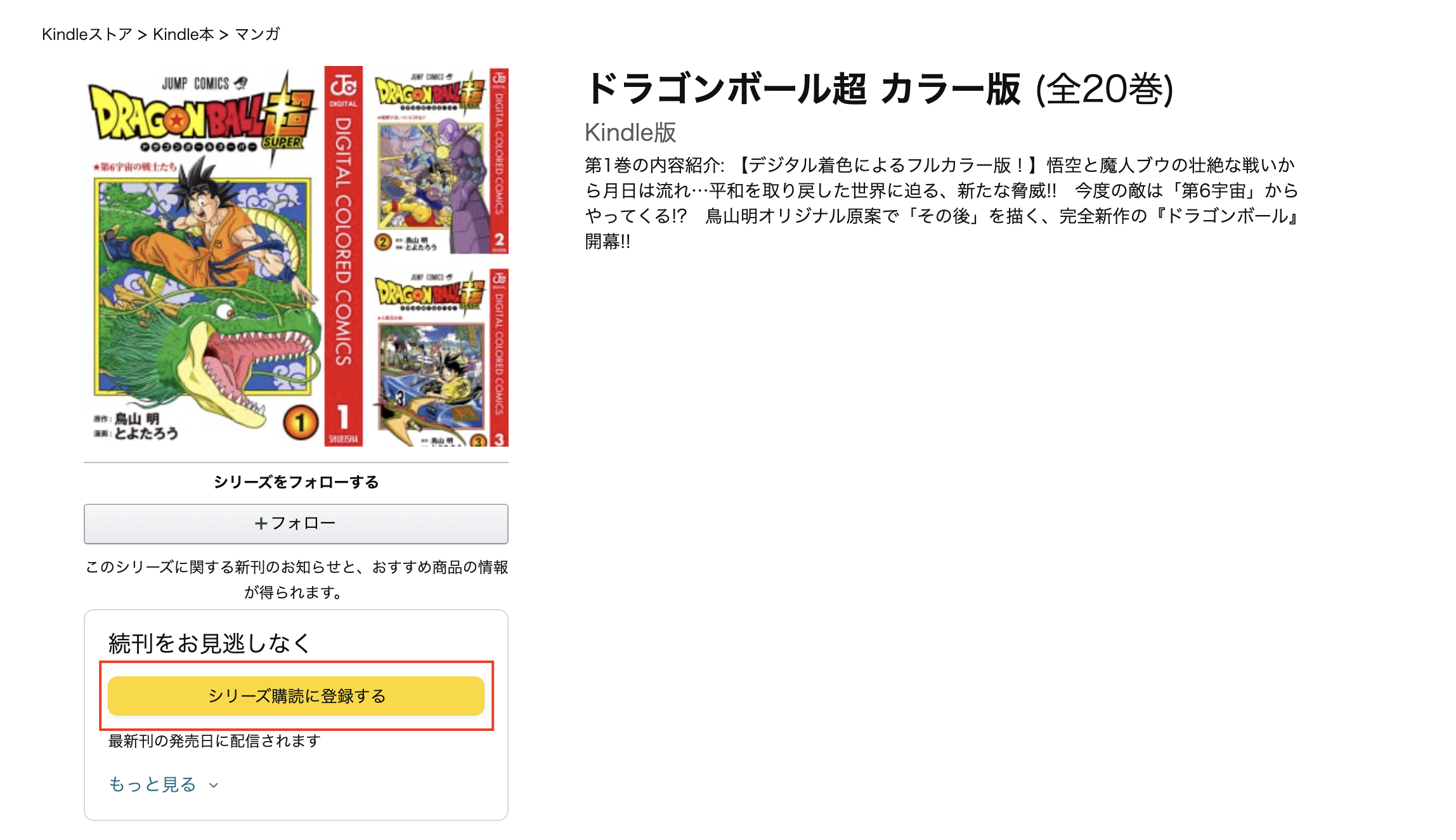Click the red Digital Colored Comics spine on volume 1
This screenshot has width=1456, height=840.
(343, 256)
